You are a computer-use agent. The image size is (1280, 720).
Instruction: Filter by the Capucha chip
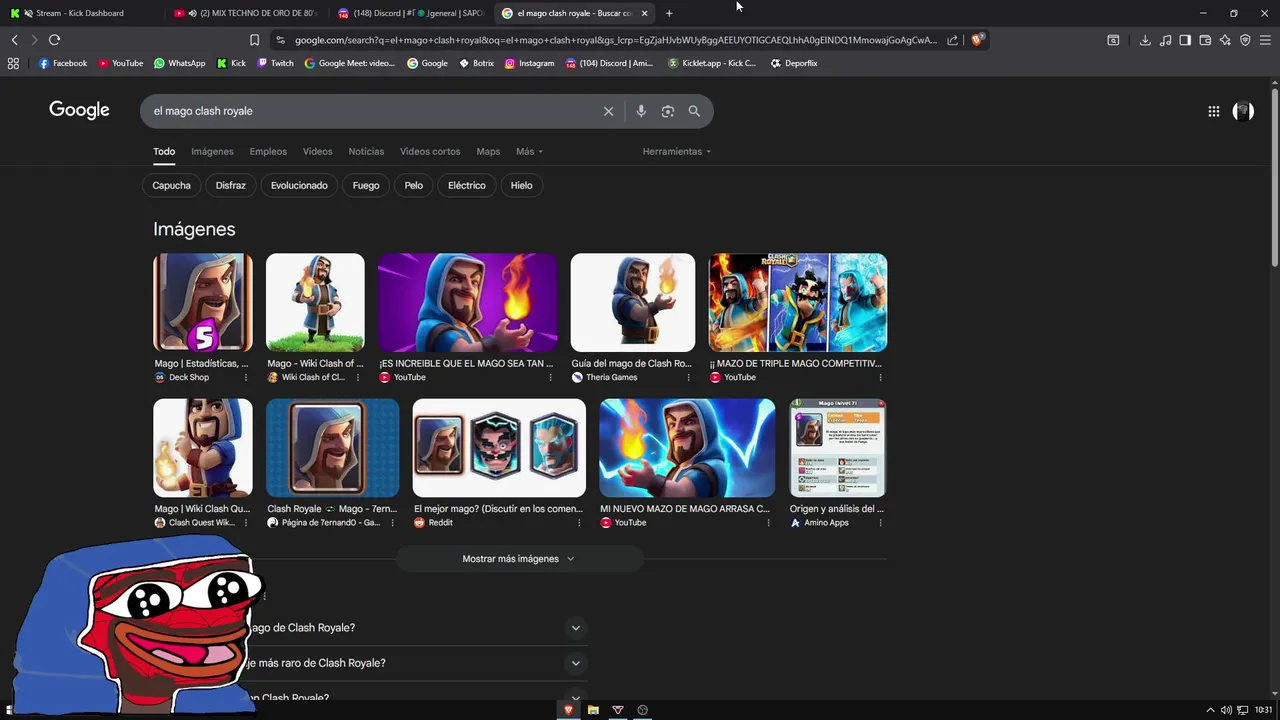(171, 185)
